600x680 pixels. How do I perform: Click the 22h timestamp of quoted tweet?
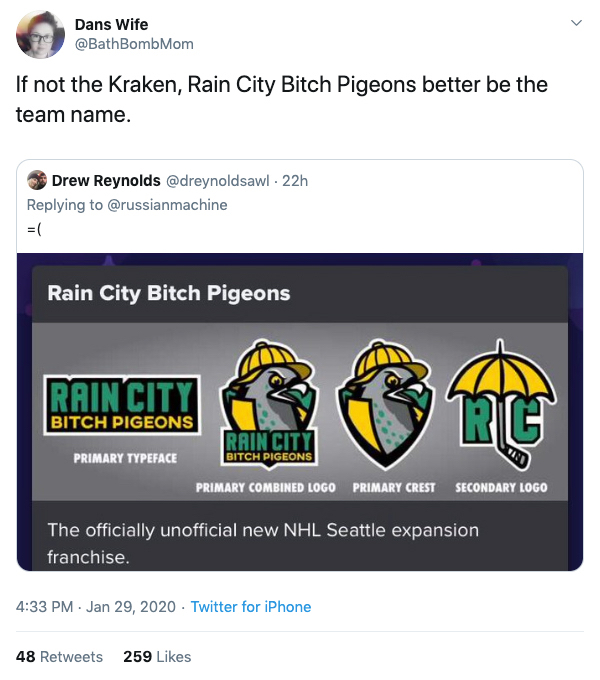point(296,181)
